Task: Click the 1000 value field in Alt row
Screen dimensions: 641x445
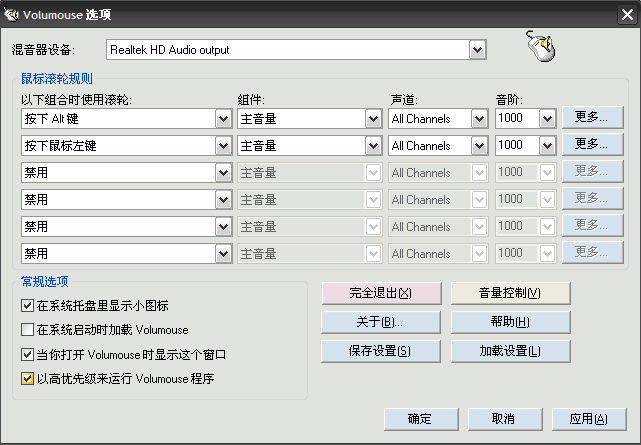Action: click(x=518, y=119)
